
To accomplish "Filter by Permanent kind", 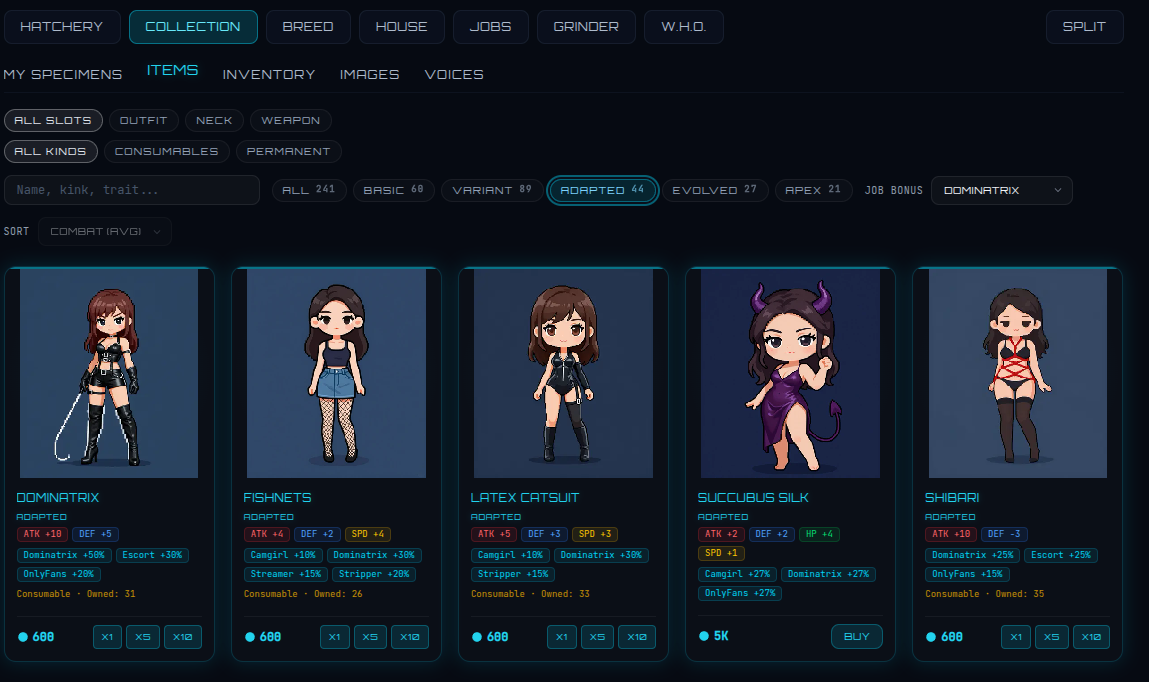I will (289, 151).
